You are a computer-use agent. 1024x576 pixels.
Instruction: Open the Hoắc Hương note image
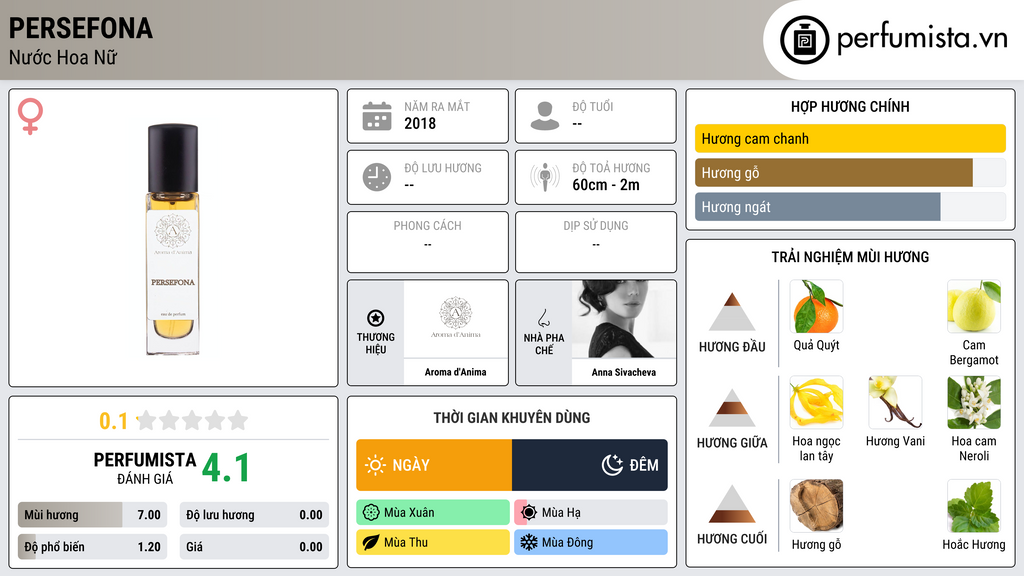tap(974, 505)
